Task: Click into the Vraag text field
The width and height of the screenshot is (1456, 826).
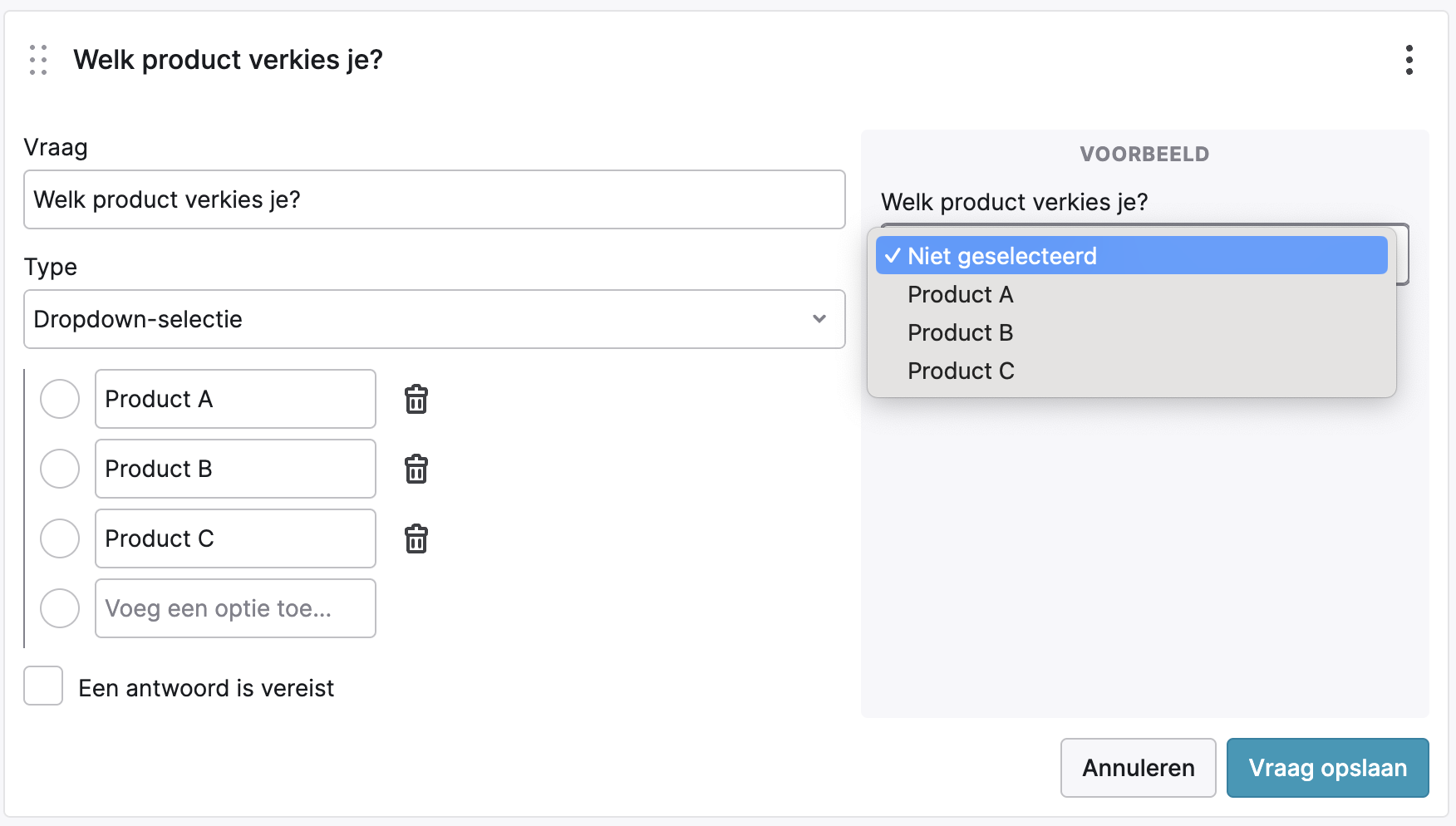Action: point(434,199)
